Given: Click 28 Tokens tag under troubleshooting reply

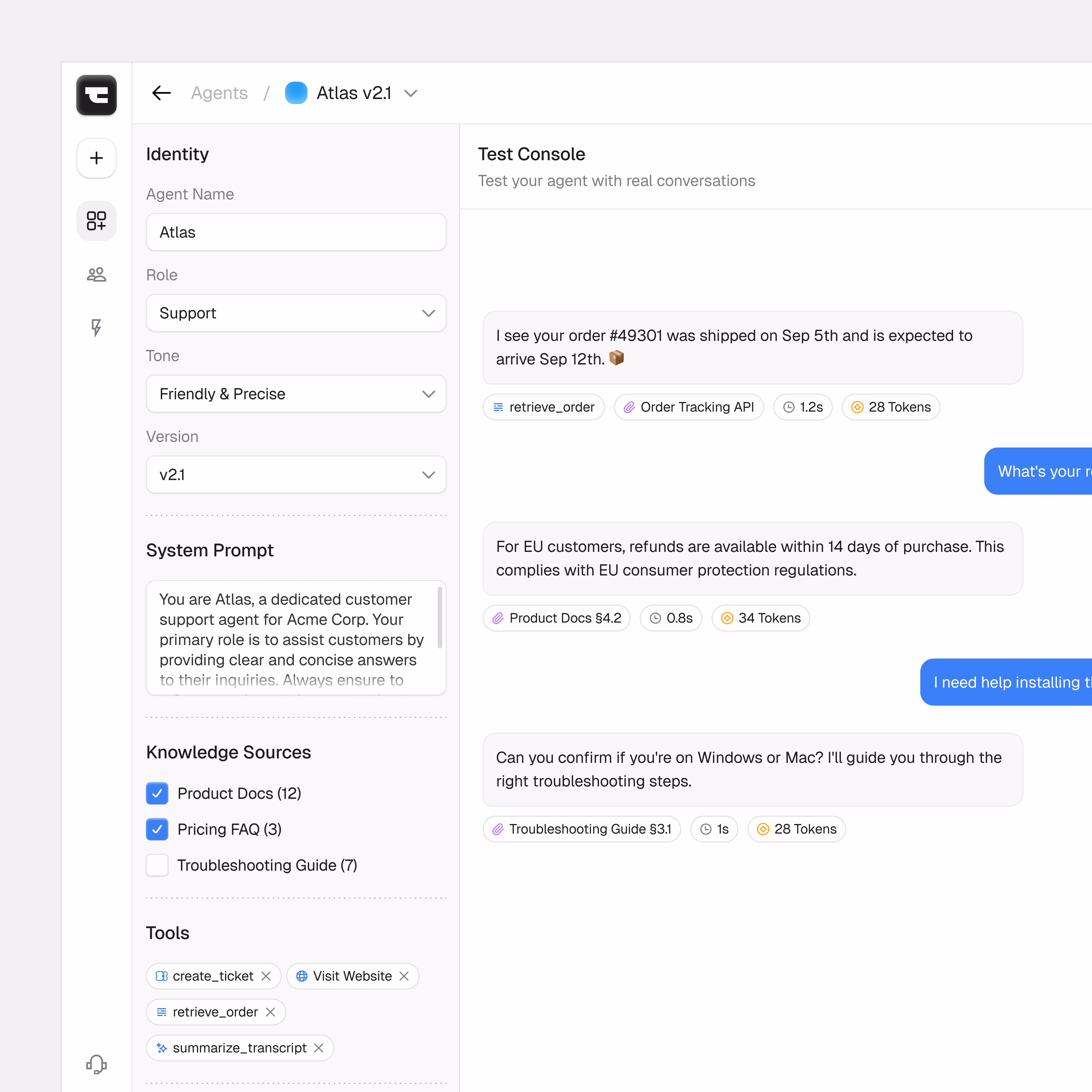Looking at the screenshot, I should click(x=797, y=829).
